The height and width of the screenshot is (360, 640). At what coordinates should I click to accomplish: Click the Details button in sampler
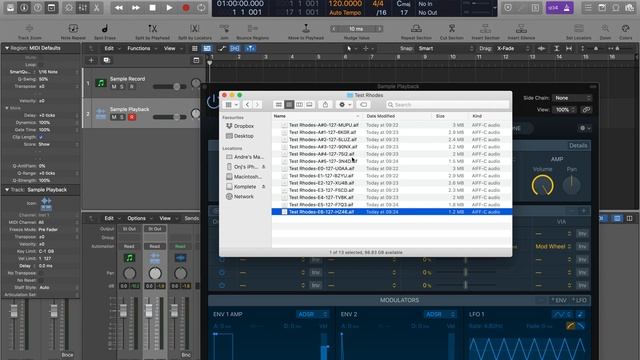pyautogui.click(x=578, y=146)
